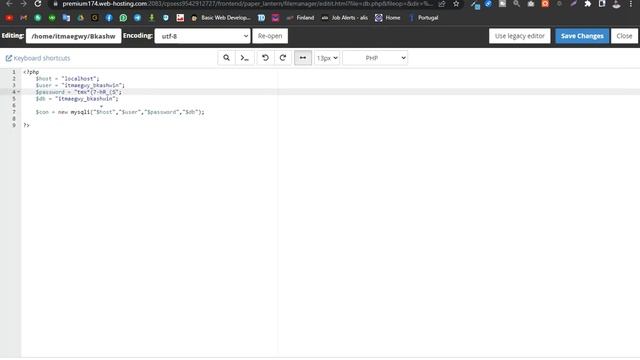640x360 pixels.
Task: Open the browser side panel icon
Action: (x=602, y=4)
